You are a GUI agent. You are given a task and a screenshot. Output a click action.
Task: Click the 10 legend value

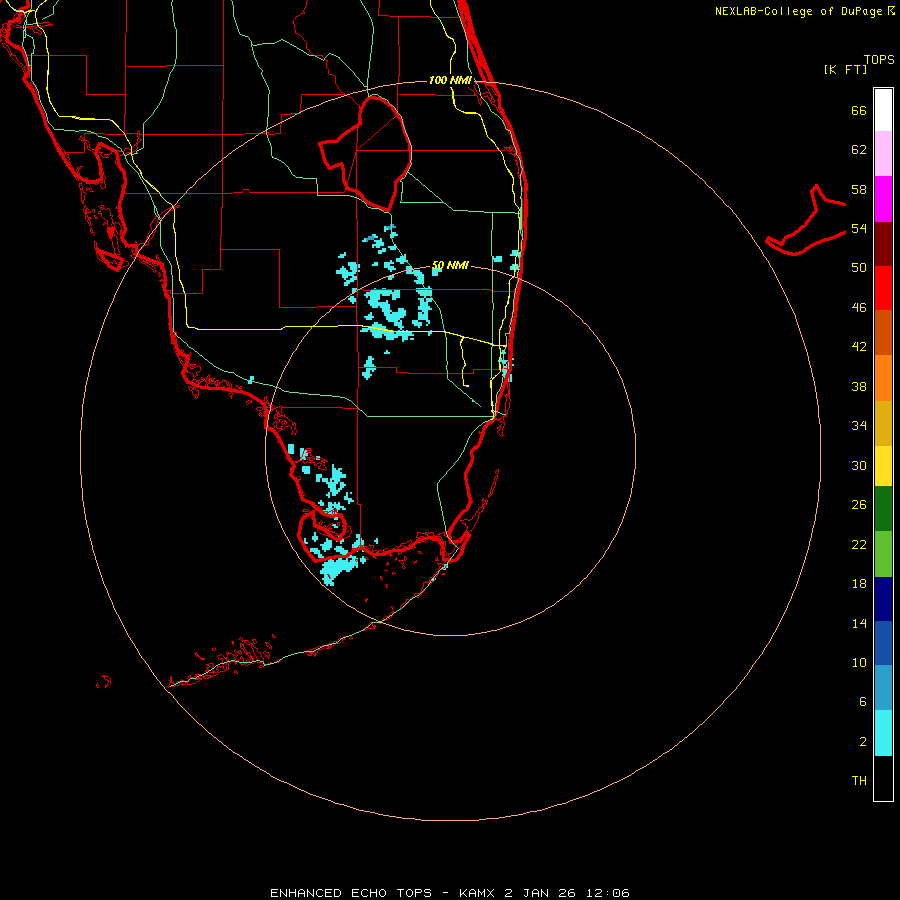pos(859,662)
